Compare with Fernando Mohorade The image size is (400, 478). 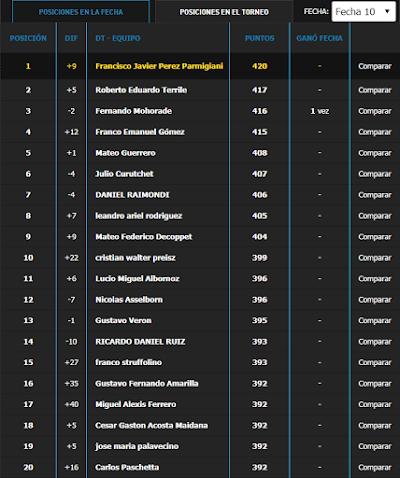(375, 111)
